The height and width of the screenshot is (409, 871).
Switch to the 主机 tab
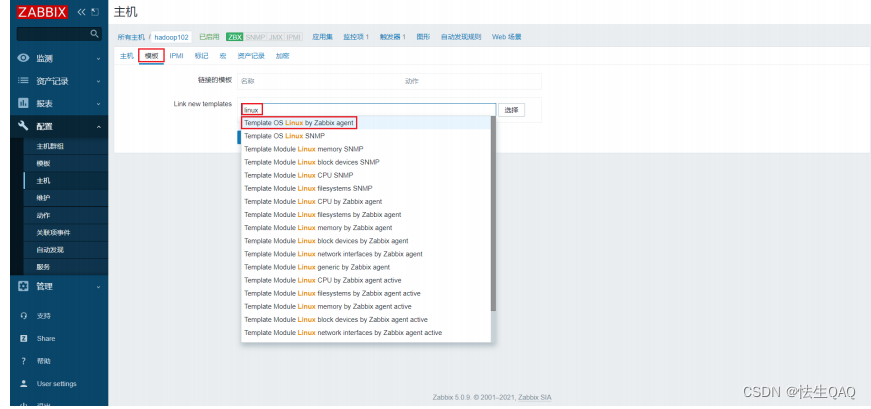coord(127,56)
